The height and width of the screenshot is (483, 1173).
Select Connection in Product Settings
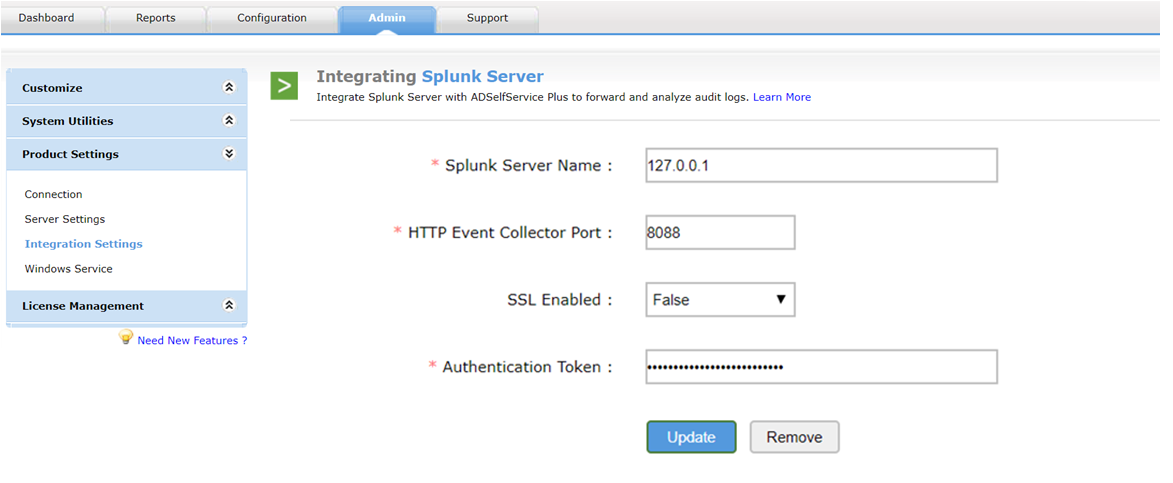click(x=53, y=194)
